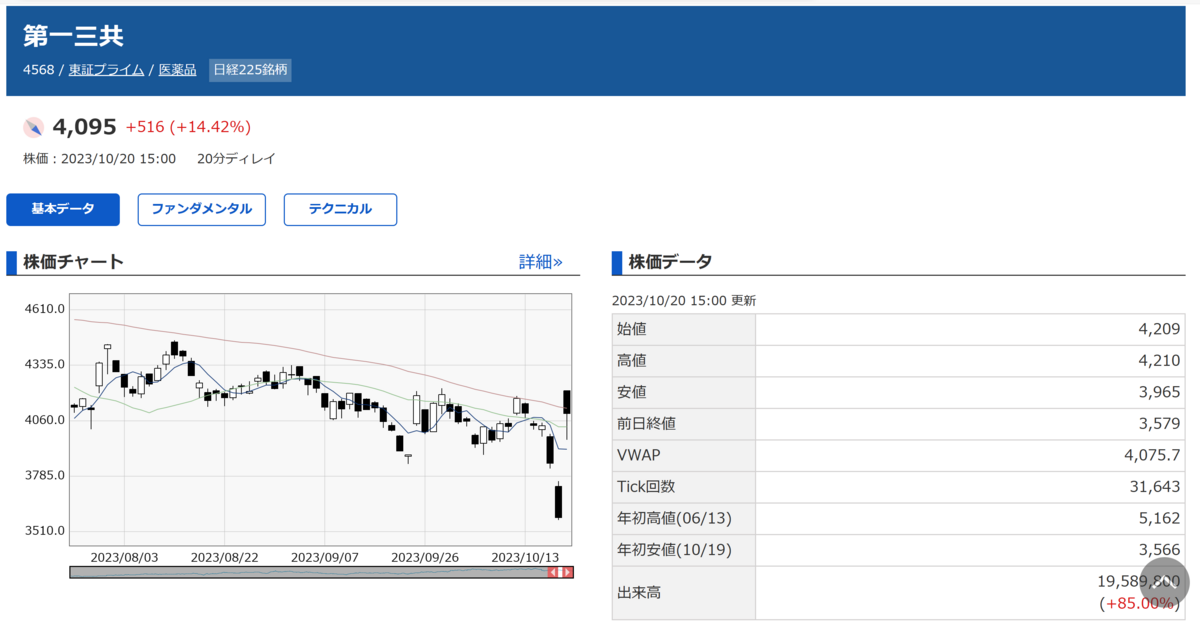
Task: Click the stock code 4568
Action: tap(38, 70)
